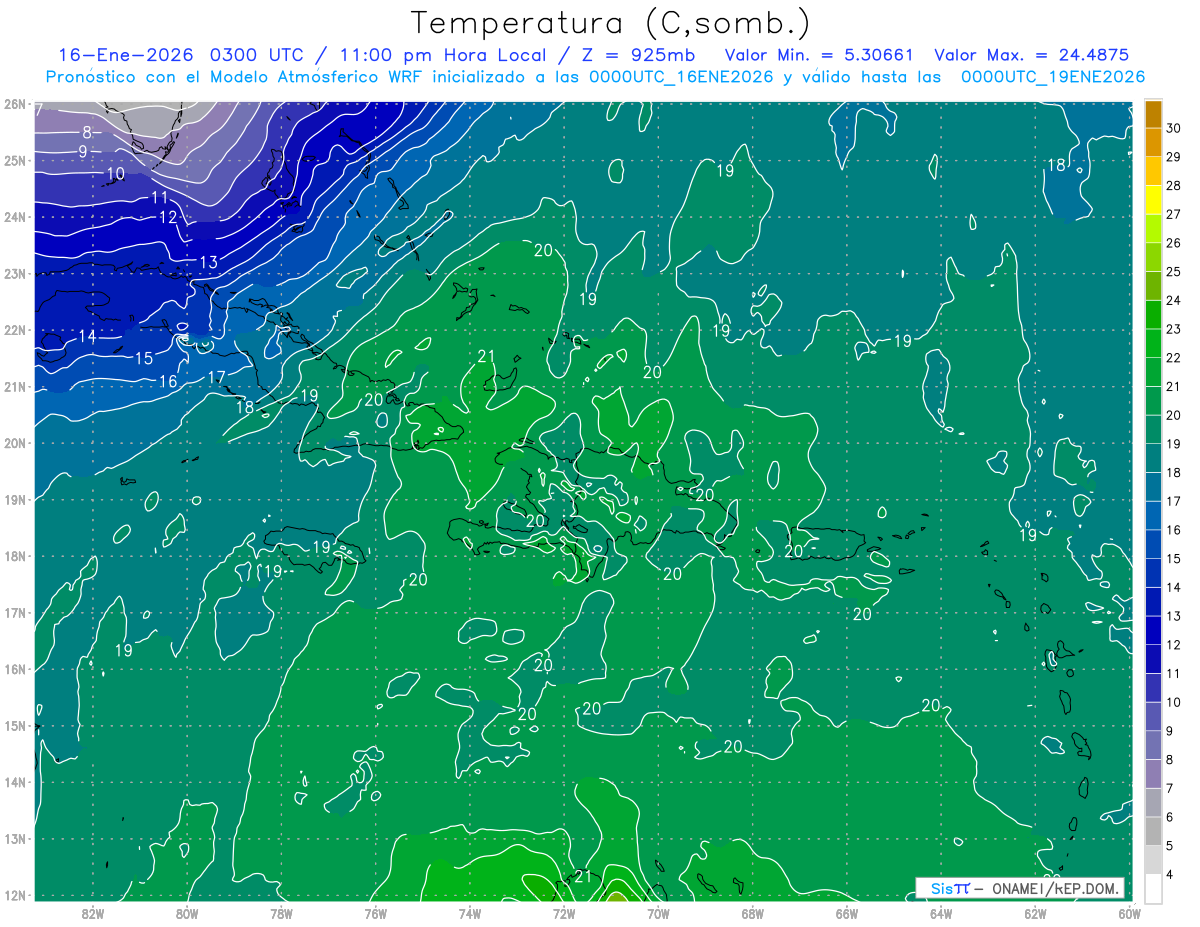Click the title 'Temperatura (C,somb.)'

(x=611, y=23)
